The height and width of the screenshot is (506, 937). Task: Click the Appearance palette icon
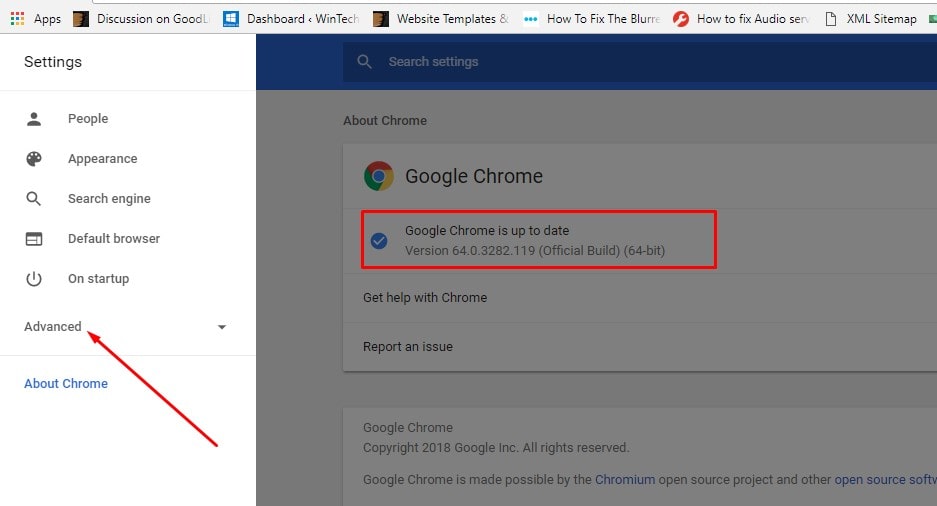(34, 159)
